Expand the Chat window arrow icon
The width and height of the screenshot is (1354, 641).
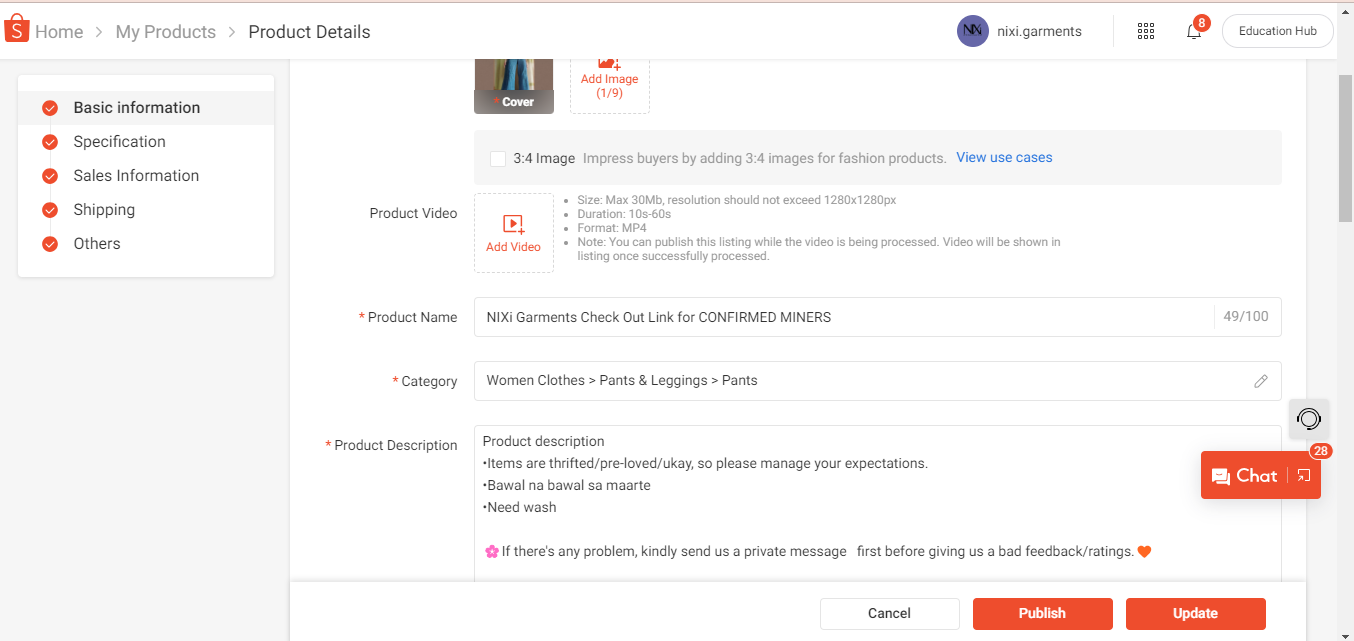tap(1303, 476)
